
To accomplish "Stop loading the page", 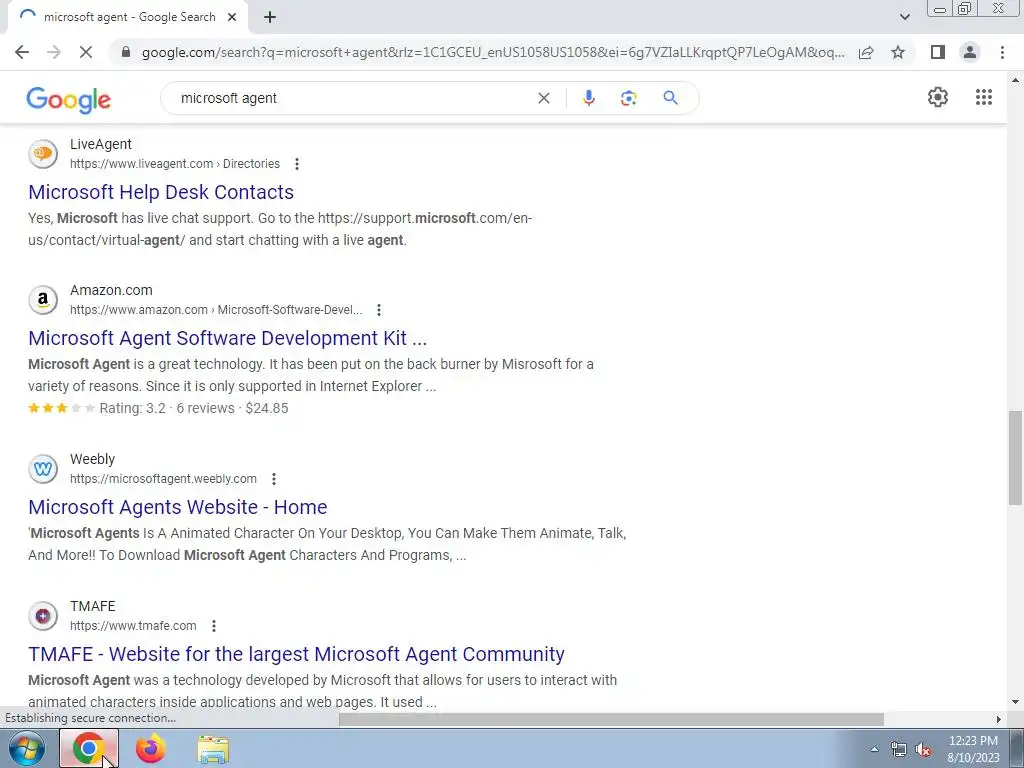I will [x=86, y=52].
